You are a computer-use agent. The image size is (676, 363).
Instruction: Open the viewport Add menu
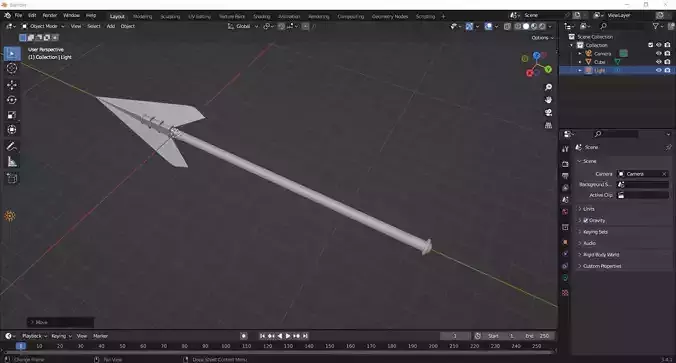tap(111, 26)
